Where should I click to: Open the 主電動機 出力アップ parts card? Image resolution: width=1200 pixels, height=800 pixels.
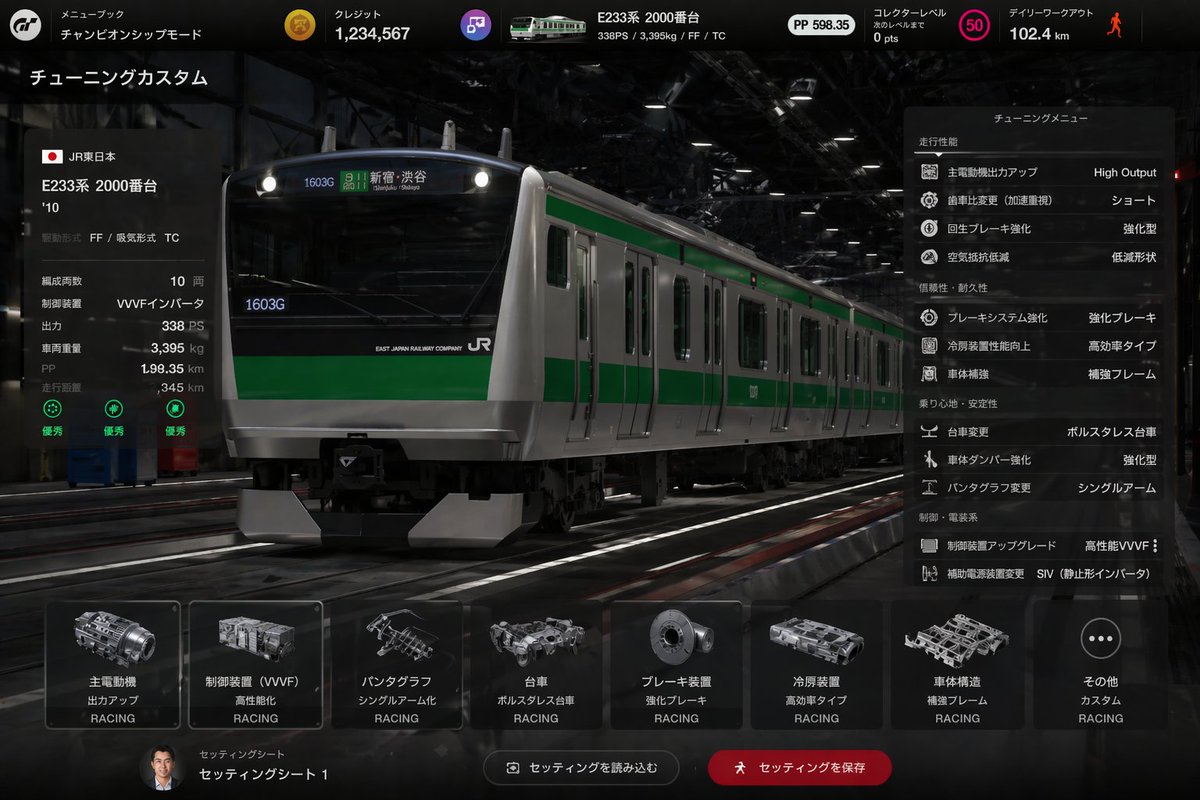coord(113,665)
